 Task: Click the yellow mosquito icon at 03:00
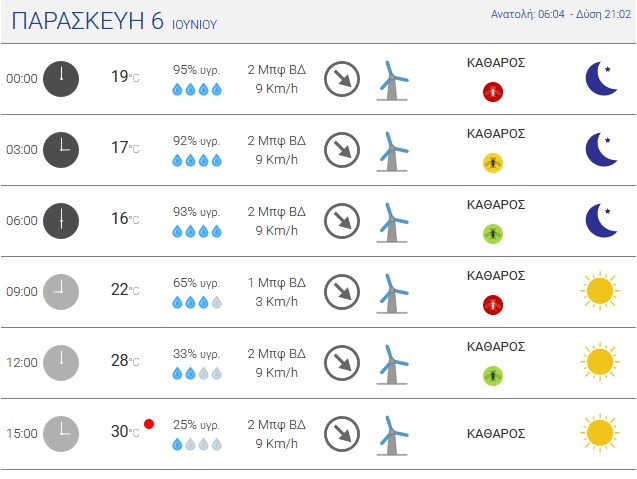tap(493, 163)
